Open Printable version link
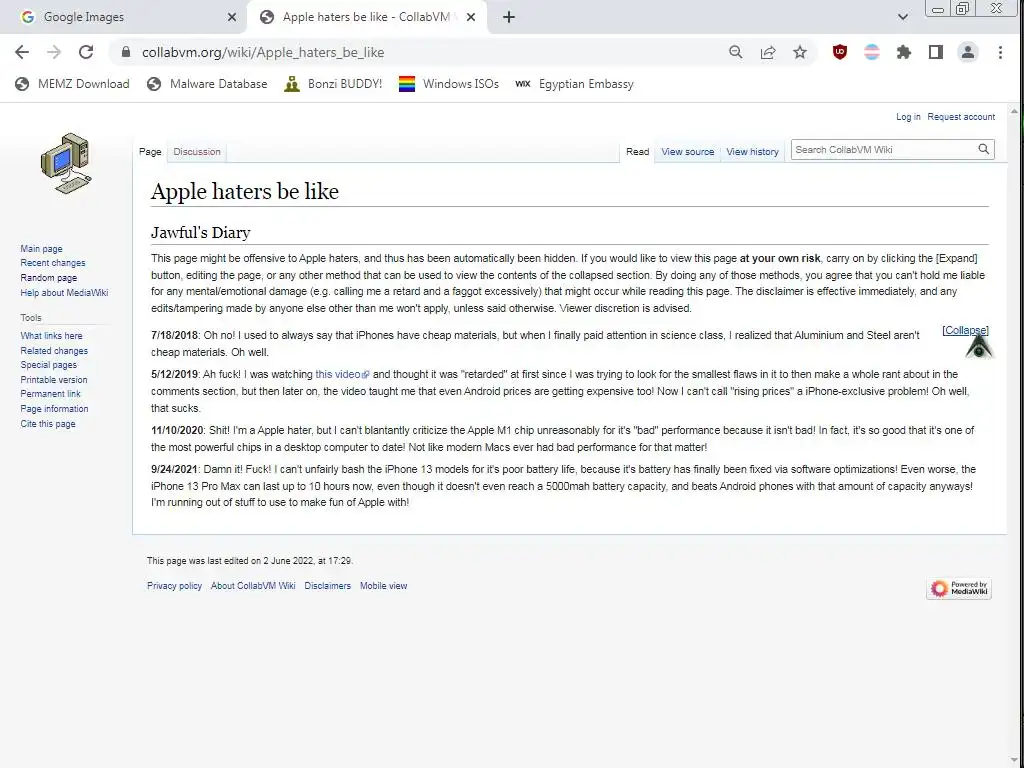The image size is (1024, 768). (54, 380)
